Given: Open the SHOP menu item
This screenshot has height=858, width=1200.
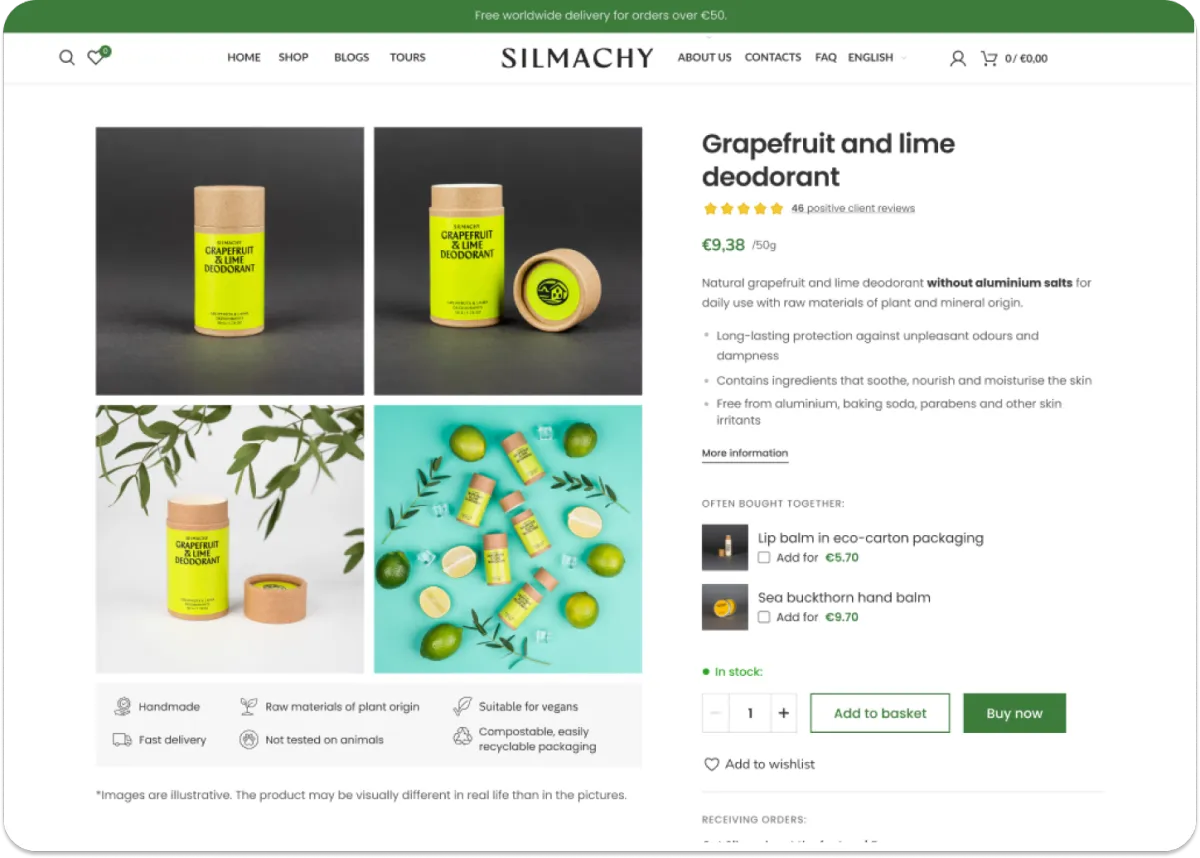Looking at the screenshot, I should tap(293, 58).
